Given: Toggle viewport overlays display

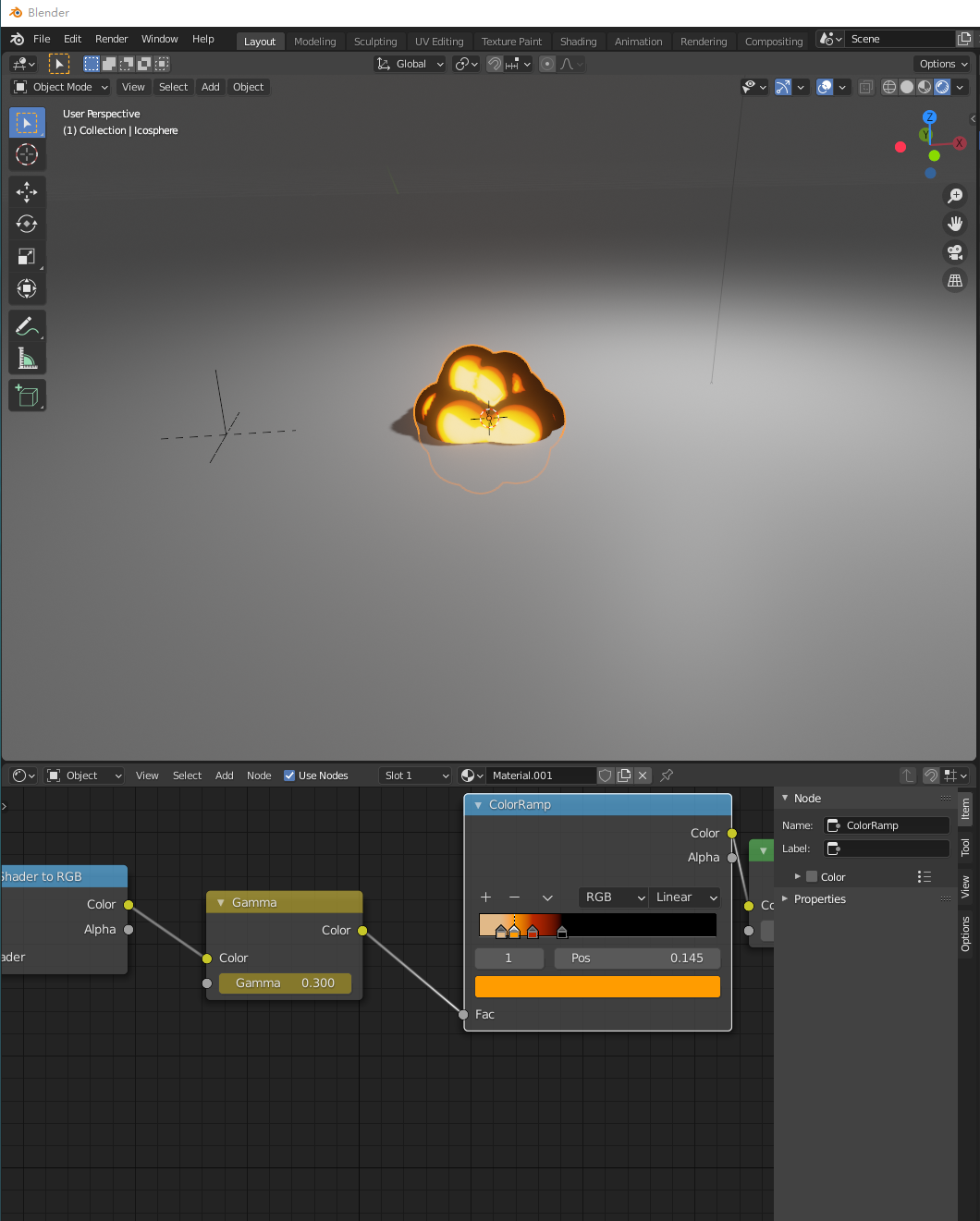Looking at the screenshot, I should pos(825,87).
